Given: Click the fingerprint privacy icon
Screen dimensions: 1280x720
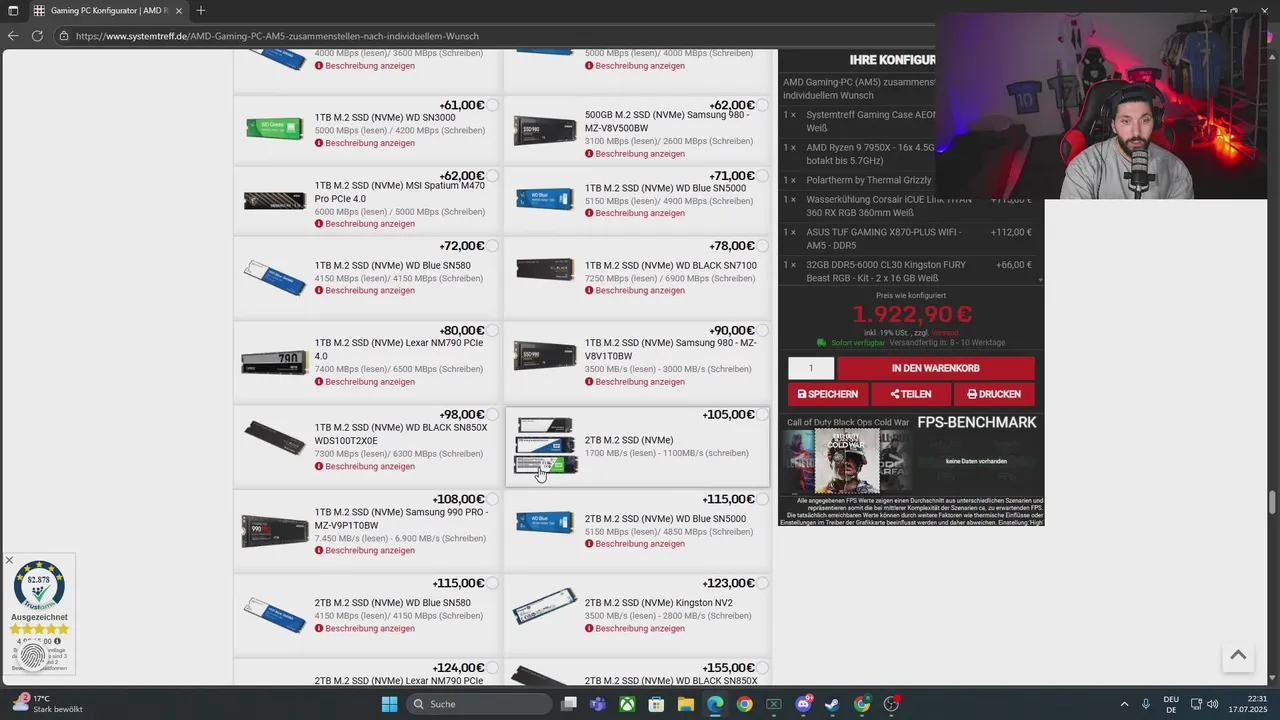Looking at the screenshot, I should 31,656.
